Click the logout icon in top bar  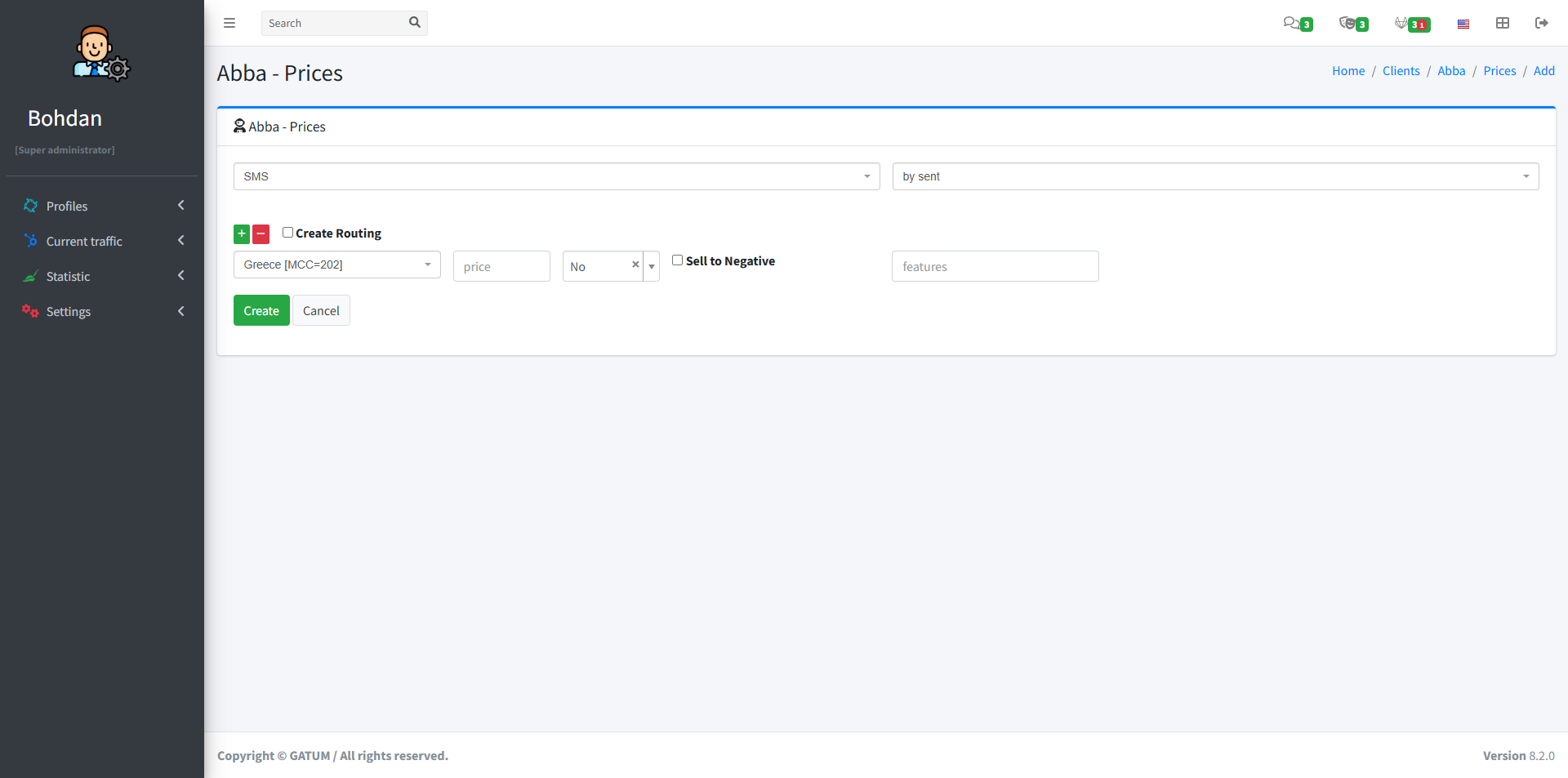tap(1541, 23)
